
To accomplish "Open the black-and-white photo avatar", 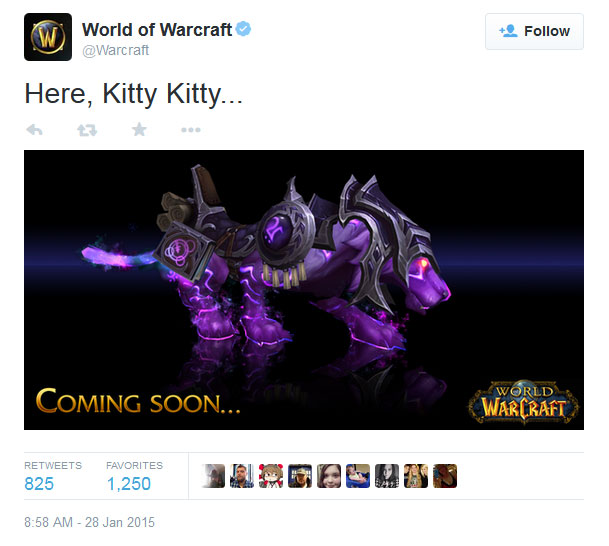I will click(387, 476).
